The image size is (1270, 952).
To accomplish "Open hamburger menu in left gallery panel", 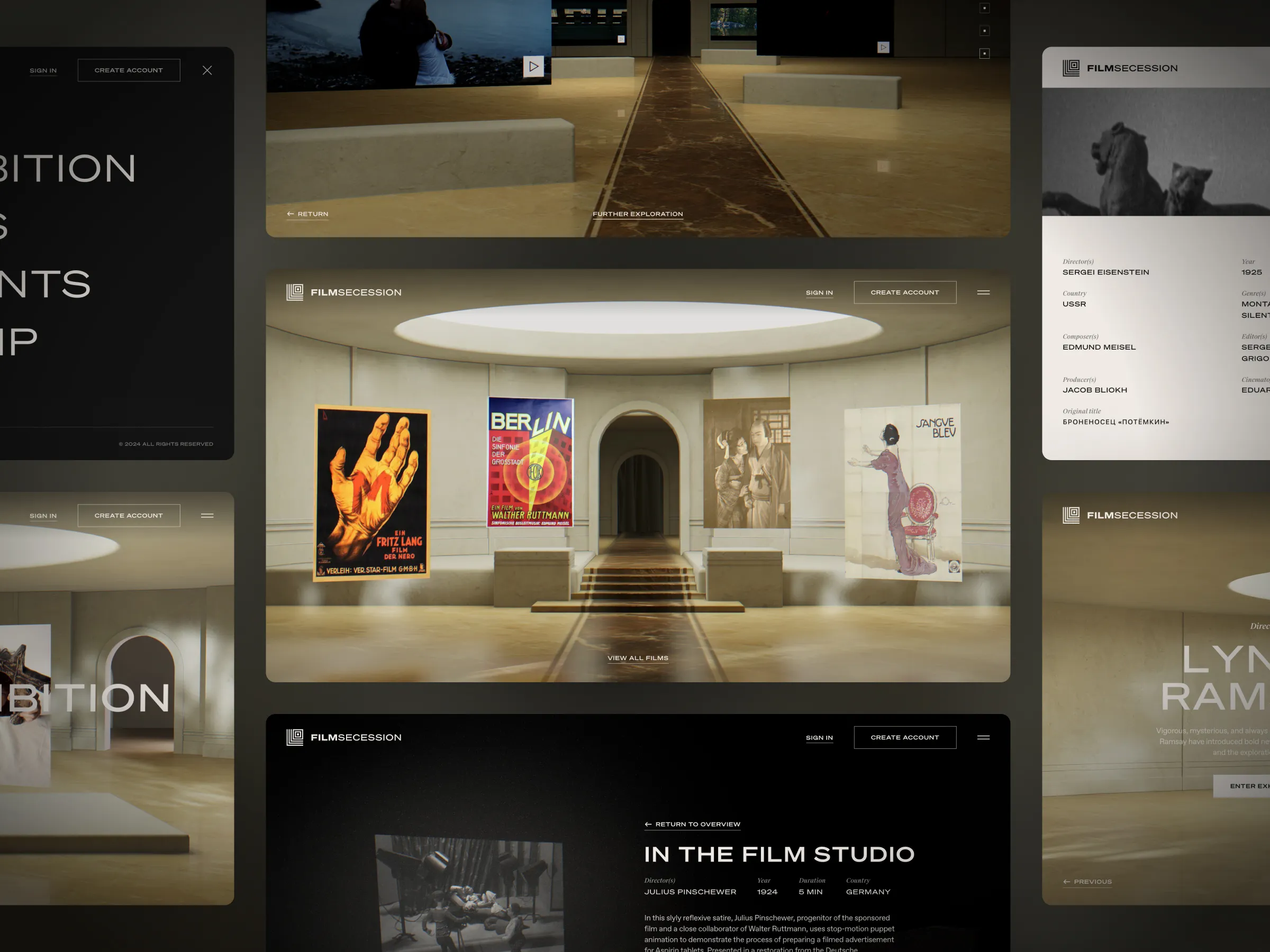I will (207, 515).
